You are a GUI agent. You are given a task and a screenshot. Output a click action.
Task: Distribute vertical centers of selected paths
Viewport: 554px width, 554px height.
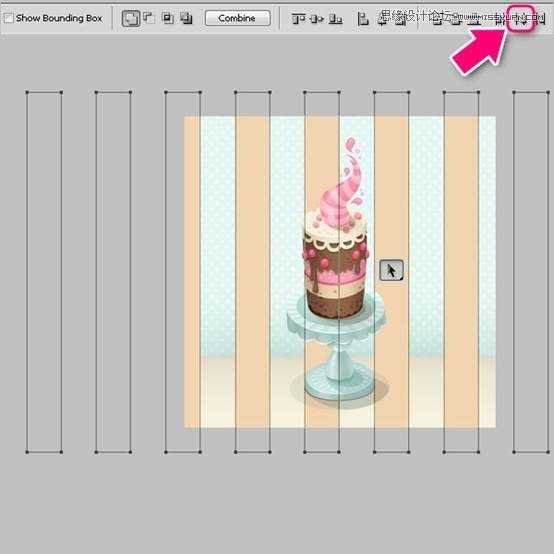pyautogui.click(x=456, y=18)
